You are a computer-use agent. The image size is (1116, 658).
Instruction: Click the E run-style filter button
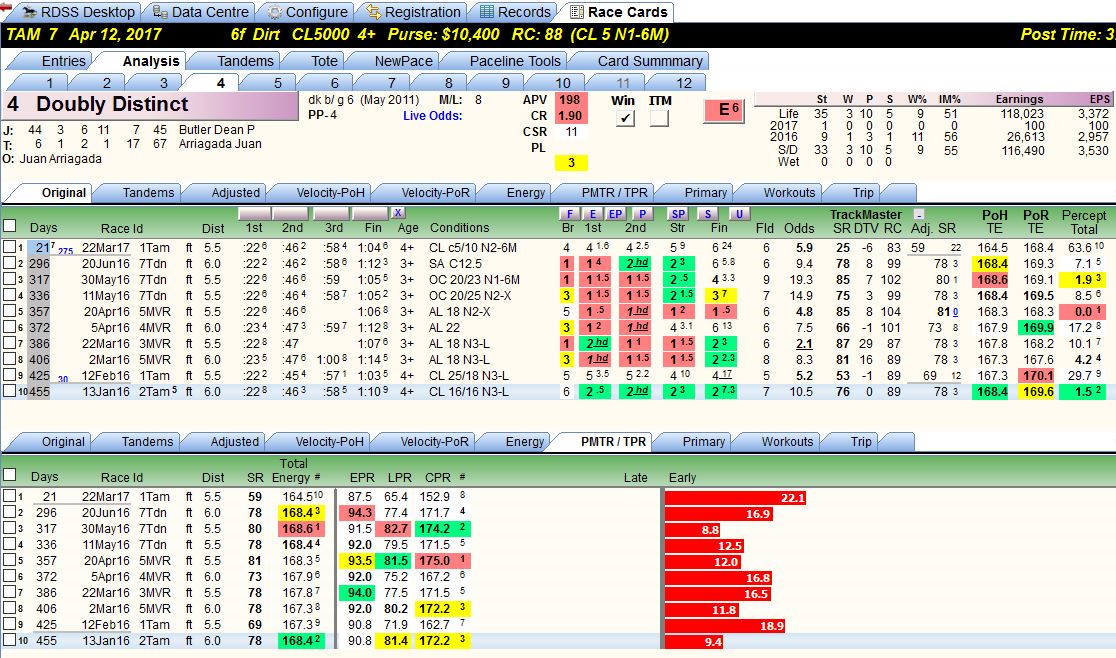(x=592, y=213)
